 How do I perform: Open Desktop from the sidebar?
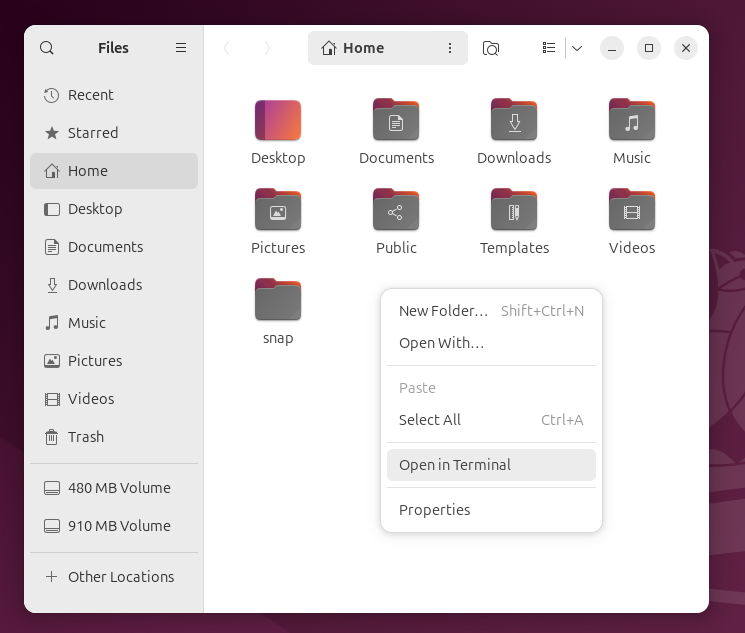[114, 209]
